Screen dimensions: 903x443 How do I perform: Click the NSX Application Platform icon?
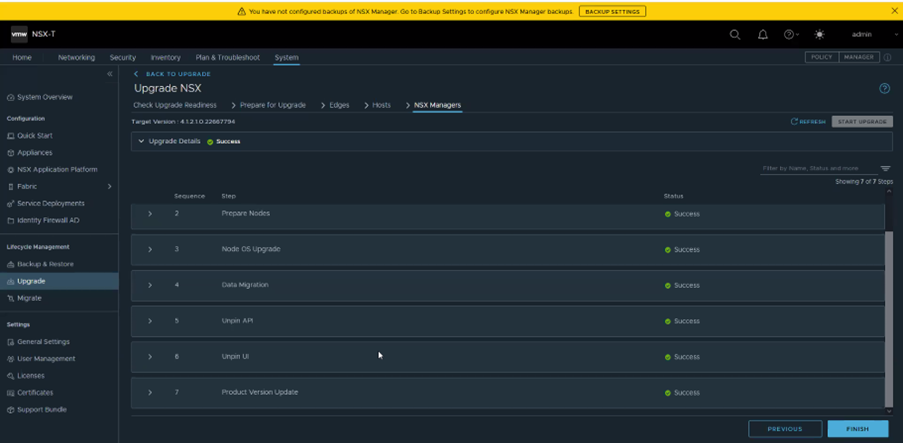10,170
